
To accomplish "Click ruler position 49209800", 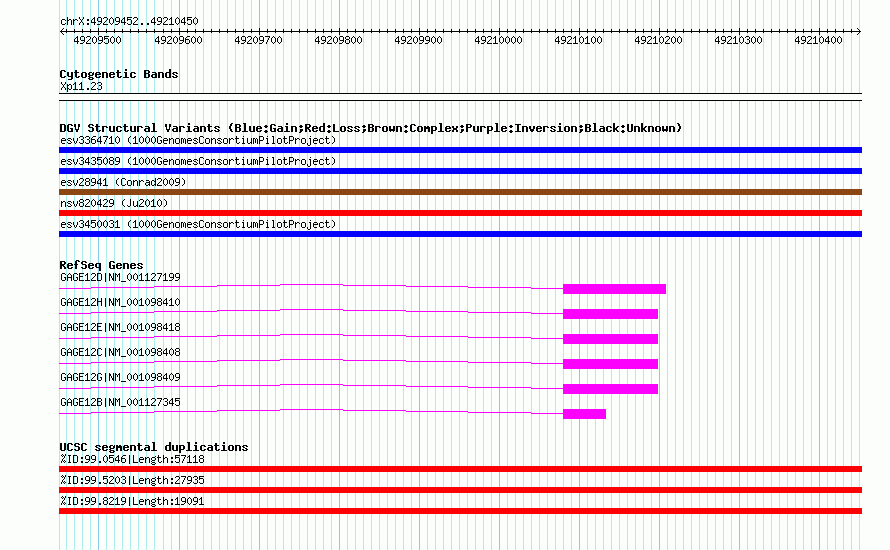I will tap(338, 40).
